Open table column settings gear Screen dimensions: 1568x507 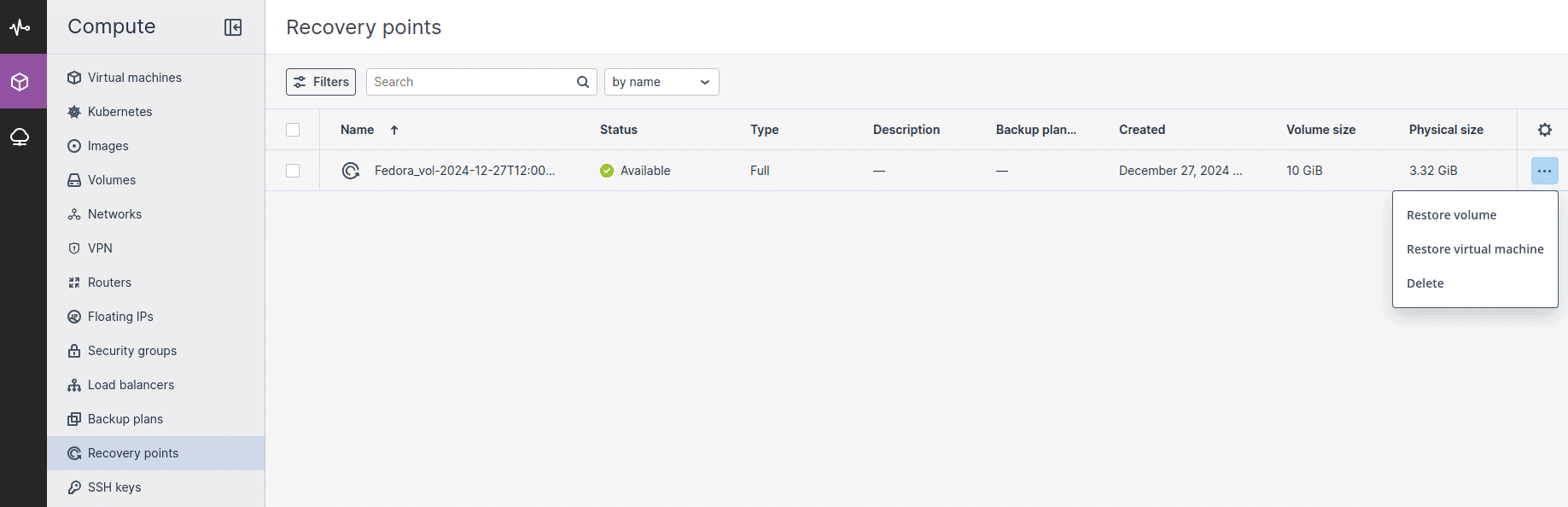[1545, 130]
